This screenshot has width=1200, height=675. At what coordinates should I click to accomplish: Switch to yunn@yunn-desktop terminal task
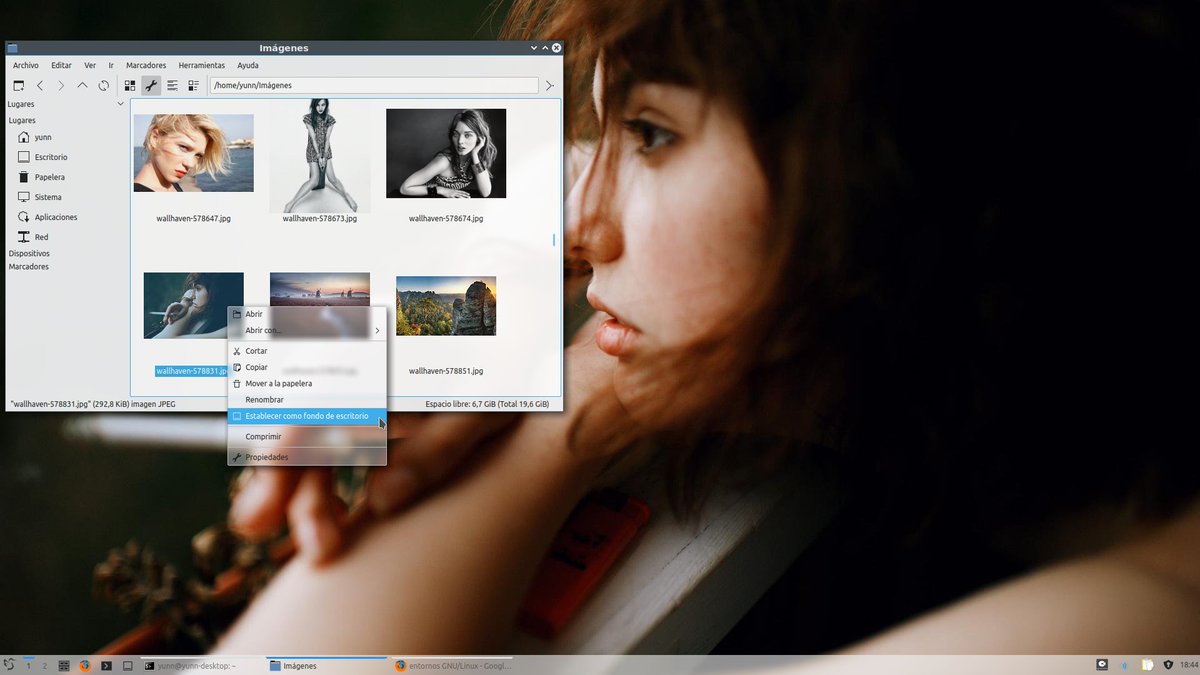pos(198,665)
